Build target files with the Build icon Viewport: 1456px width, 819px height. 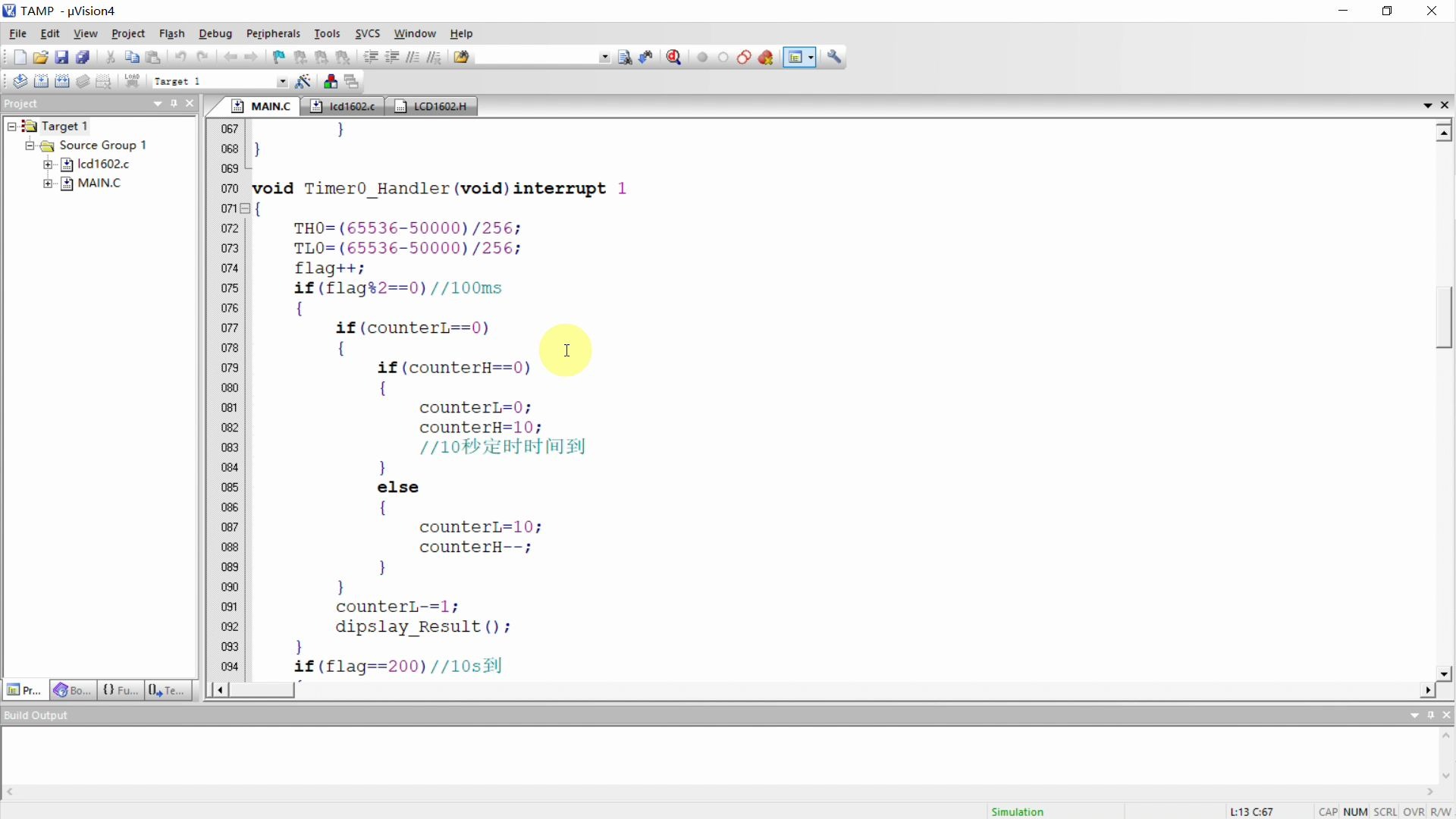41,82
